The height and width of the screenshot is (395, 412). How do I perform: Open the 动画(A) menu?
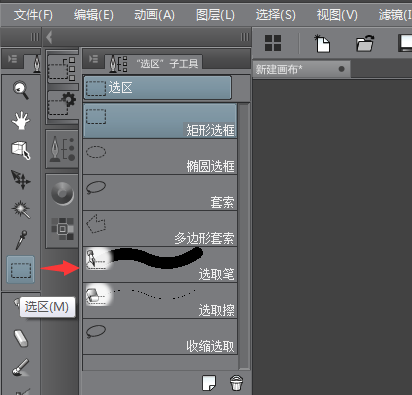(x=154, y=15)
